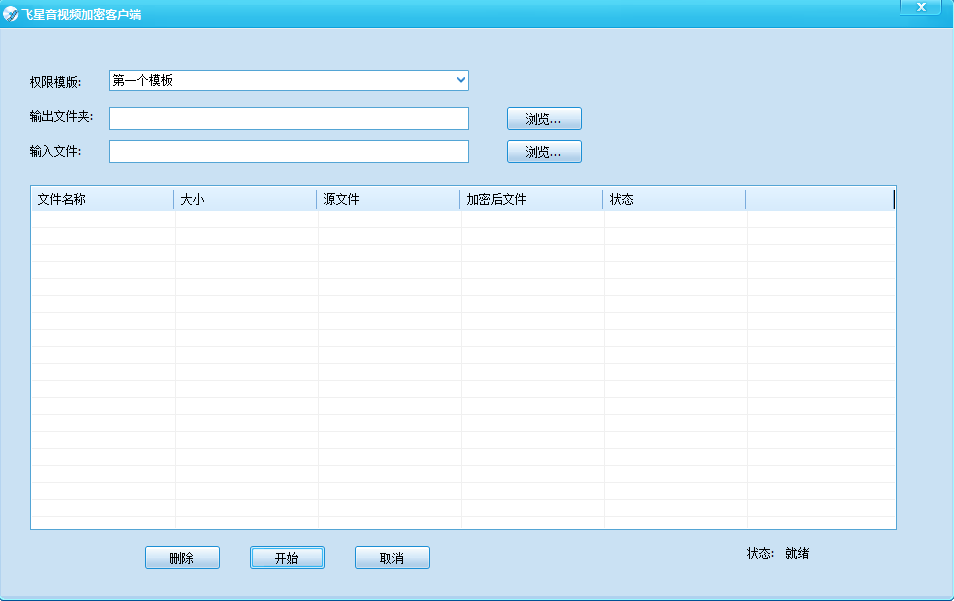Close the 飞星音视频加密客户端 window

point(919,8)
